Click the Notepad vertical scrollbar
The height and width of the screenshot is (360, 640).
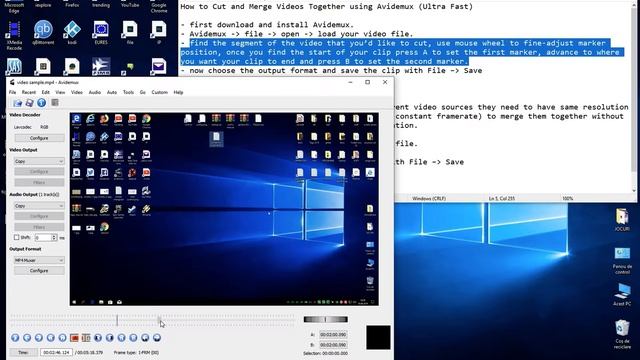634,98
